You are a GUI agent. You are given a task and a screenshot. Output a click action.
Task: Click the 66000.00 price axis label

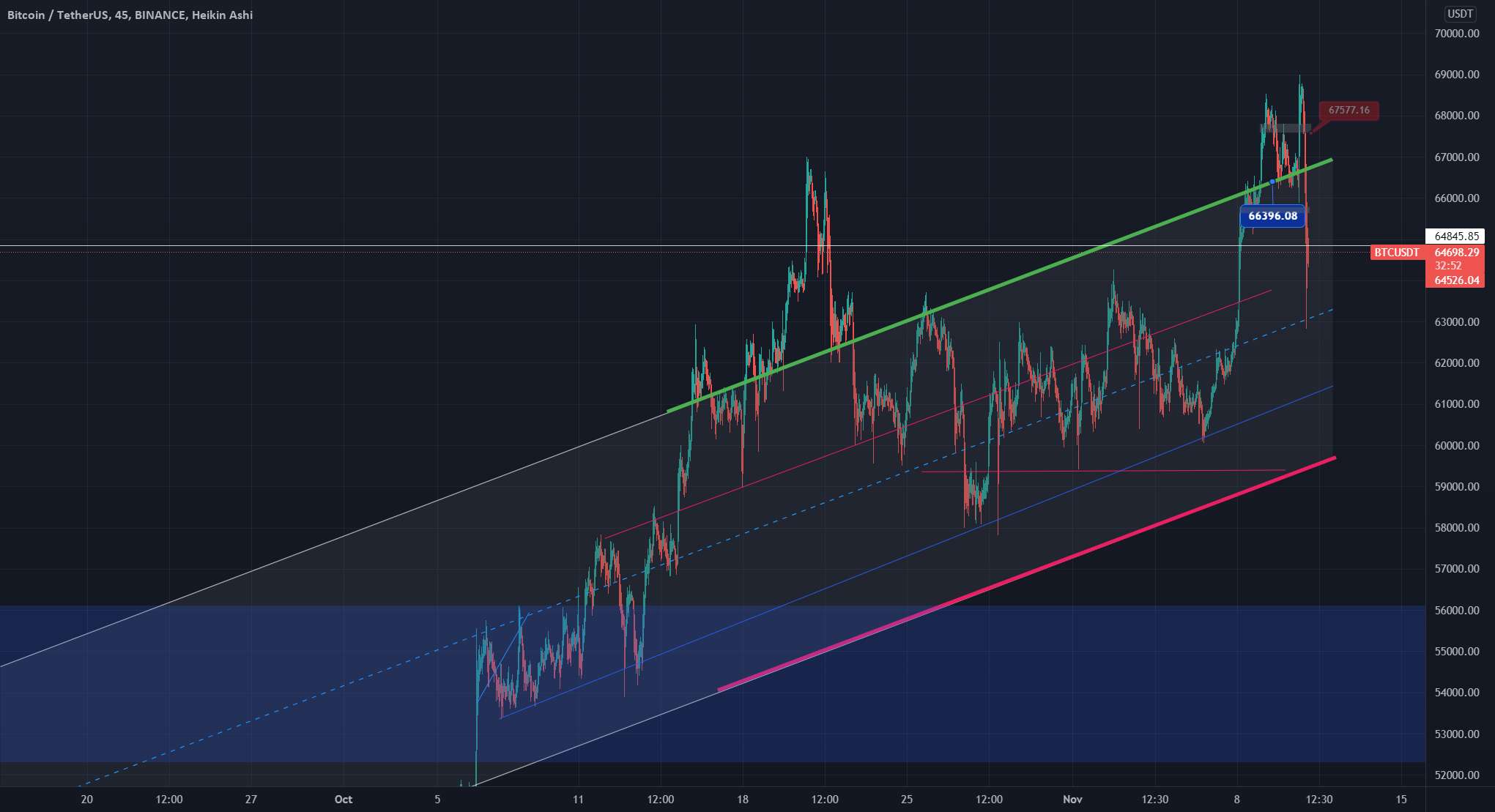[1457, 198]
